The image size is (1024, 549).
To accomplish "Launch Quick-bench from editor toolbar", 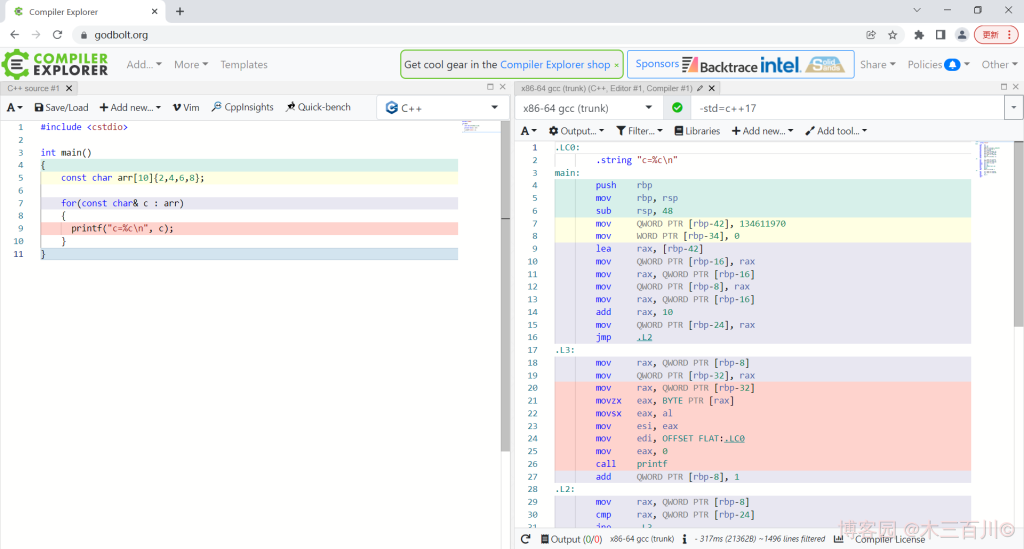I will 318,107.
